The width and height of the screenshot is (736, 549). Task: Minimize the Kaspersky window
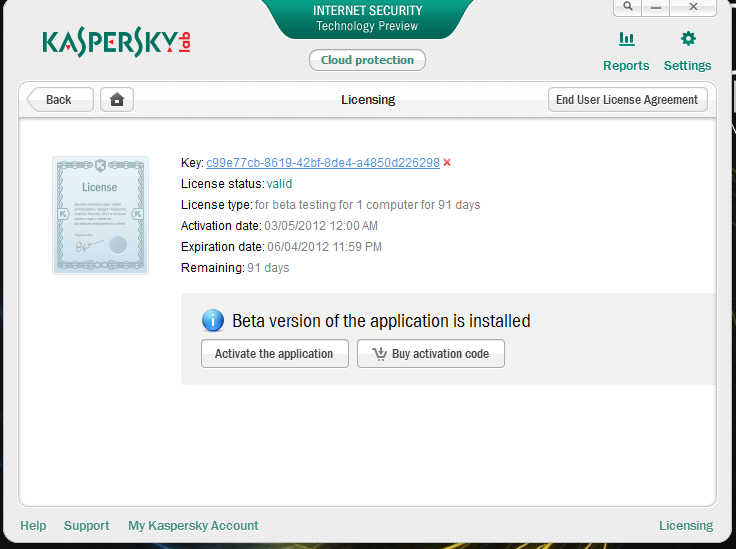[656, 7]
